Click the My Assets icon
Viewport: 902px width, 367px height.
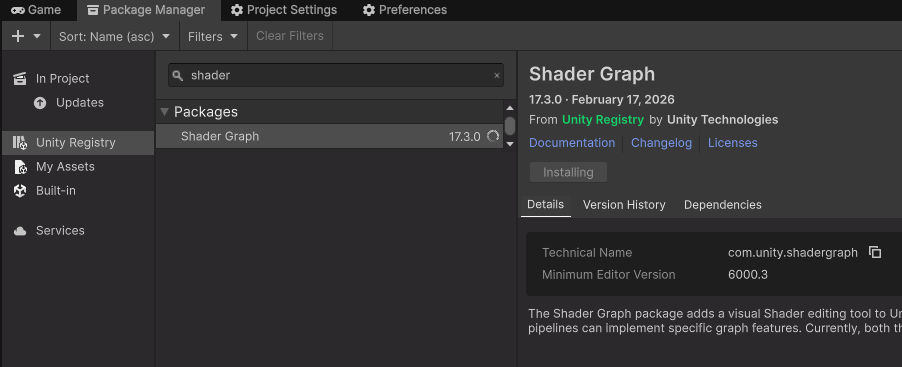[x=20, y=167]
